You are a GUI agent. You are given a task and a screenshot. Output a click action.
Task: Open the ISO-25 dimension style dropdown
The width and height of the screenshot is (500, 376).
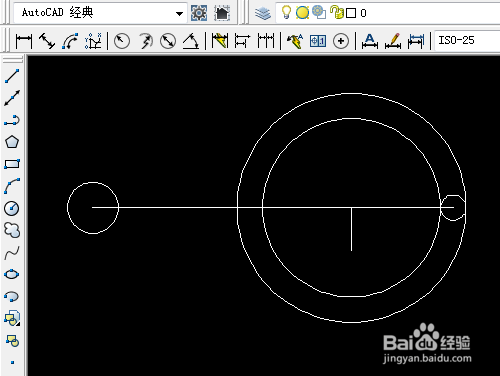coord(468,41)
